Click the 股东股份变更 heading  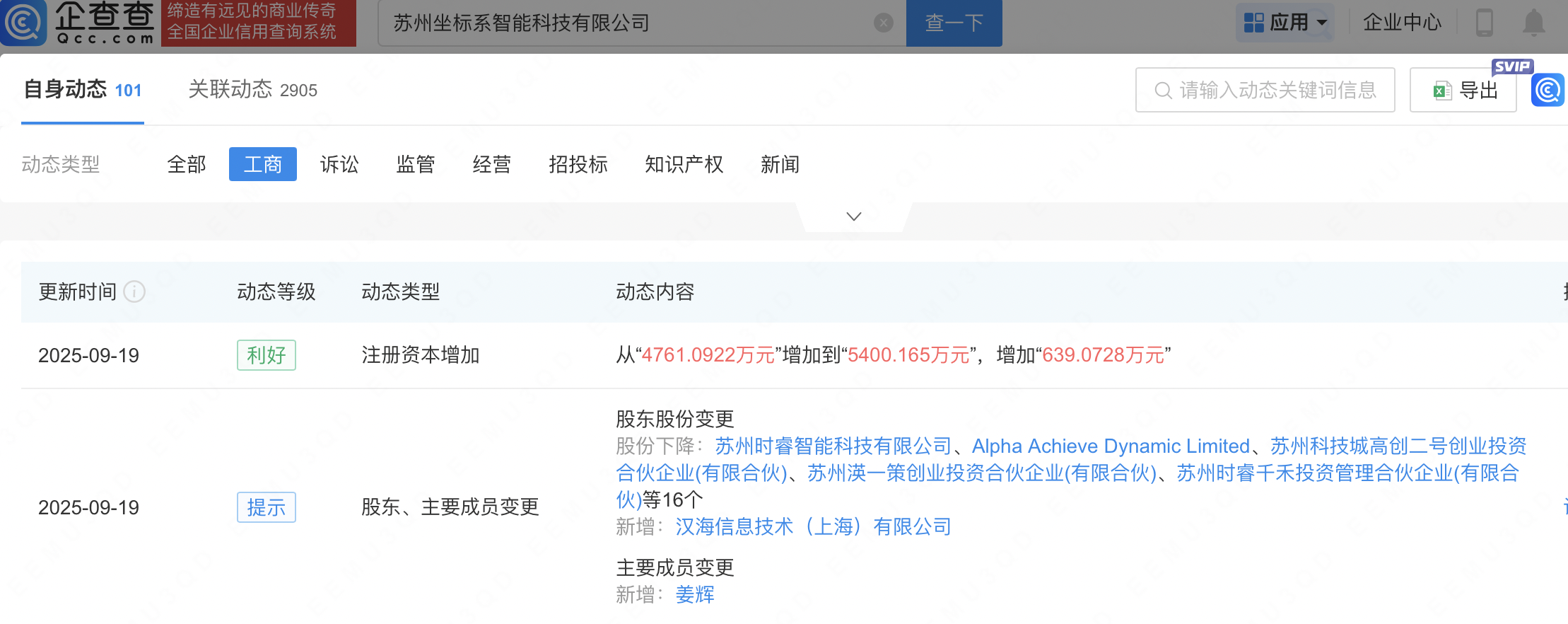coord(675,419)
